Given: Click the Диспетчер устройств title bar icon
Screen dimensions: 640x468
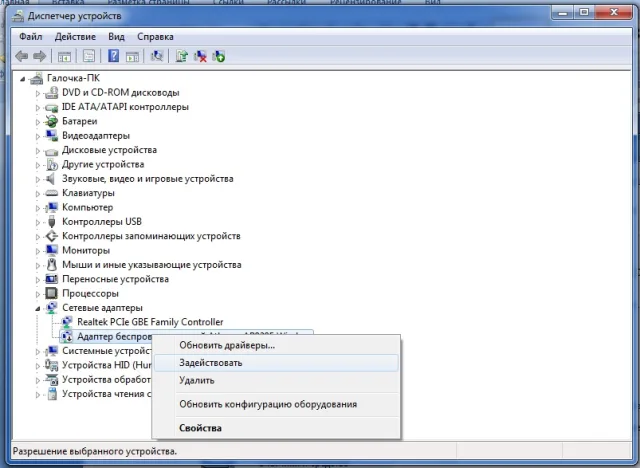Looking at the screenshot, I should click(x=18, y=16).
